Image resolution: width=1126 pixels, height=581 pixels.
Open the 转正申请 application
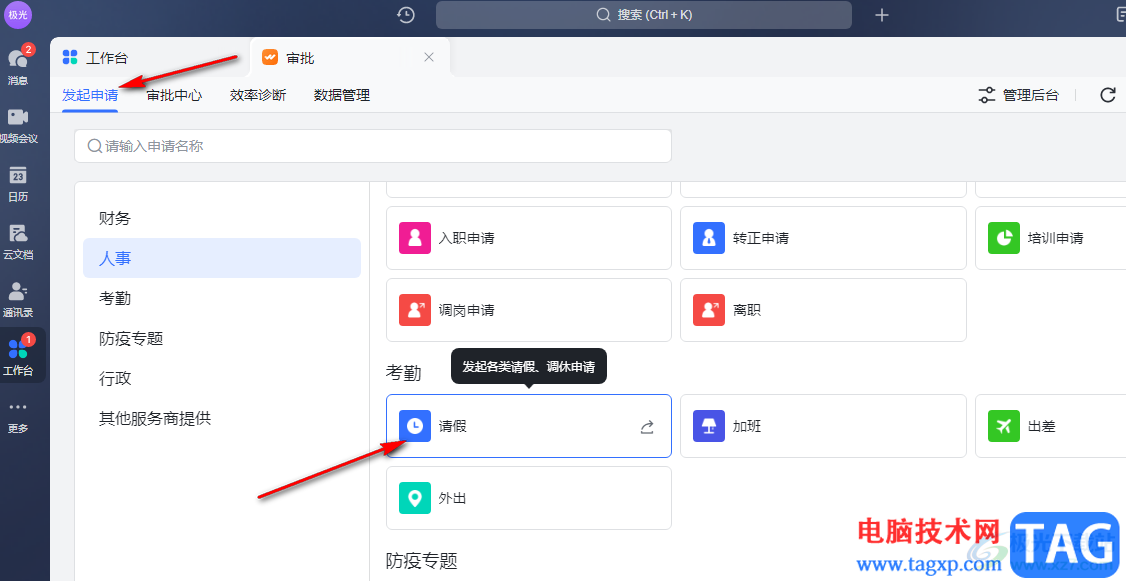click(x=823, y=238)
